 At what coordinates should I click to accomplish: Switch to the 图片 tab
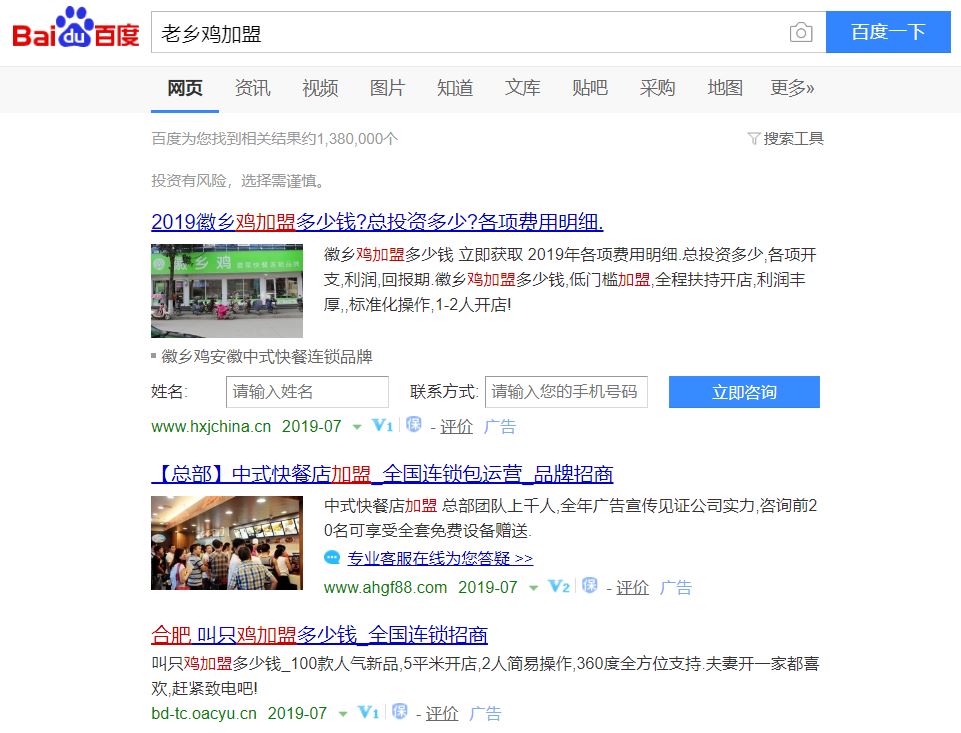(x=387, y=88)
